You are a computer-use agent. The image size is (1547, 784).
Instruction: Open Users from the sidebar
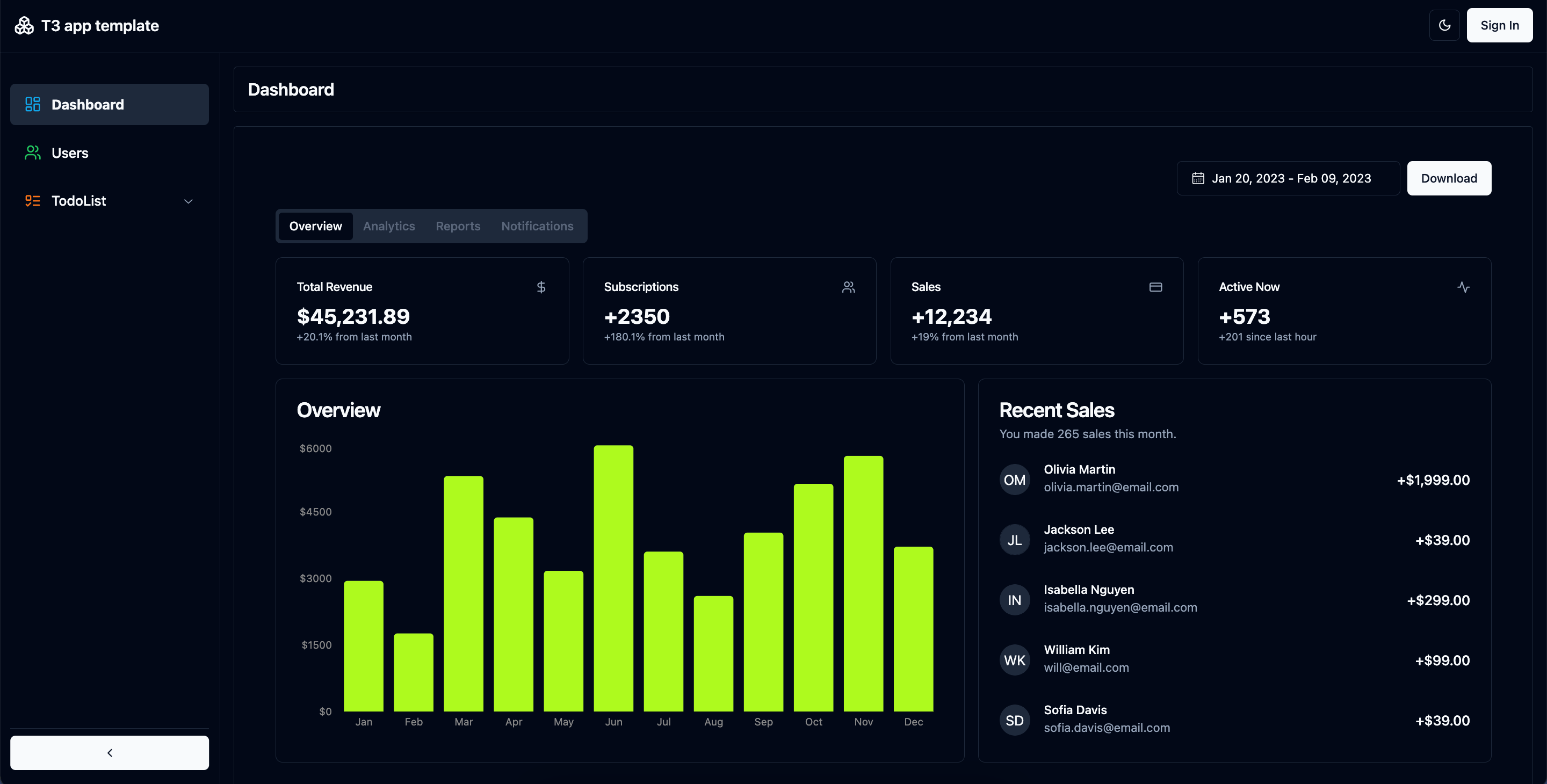click(70, 153)
